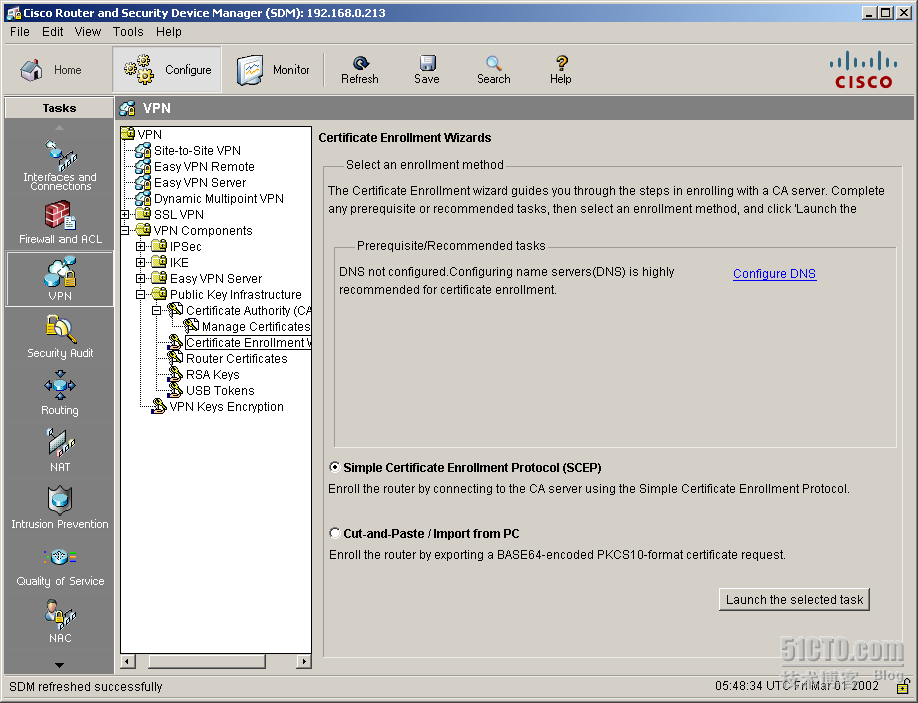The image size is (918, 703).
Task: Open the Firewall and ACL task
Action: (60, 222)
